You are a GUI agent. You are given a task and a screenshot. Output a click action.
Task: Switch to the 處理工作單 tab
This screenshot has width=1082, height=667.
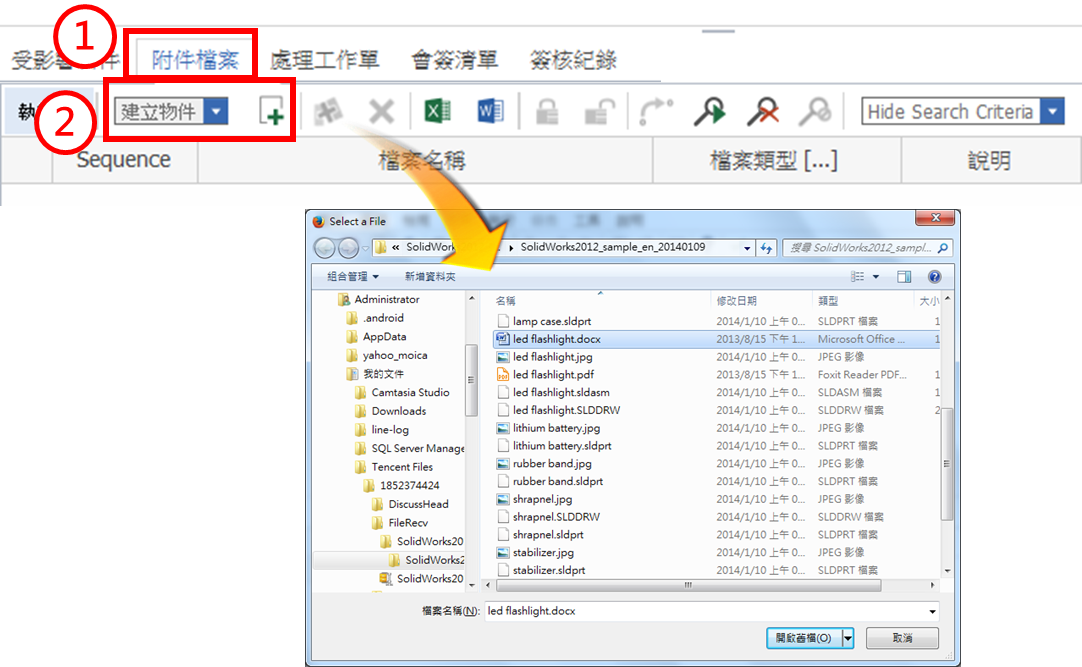pos(325,60)
